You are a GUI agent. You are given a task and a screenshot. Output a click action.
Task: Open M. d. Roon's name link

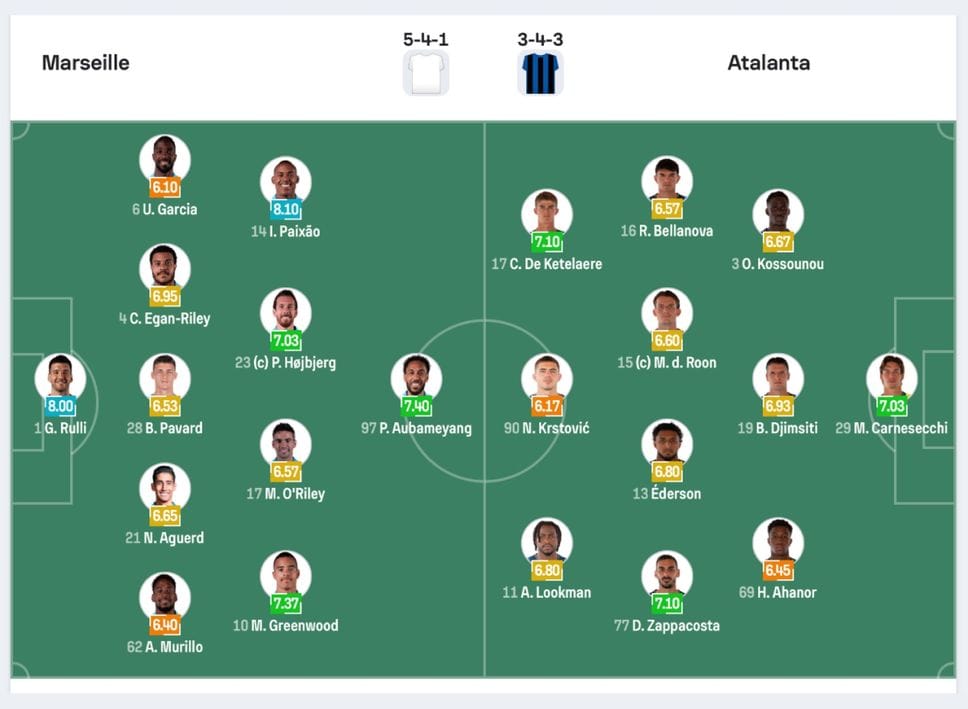676,363
